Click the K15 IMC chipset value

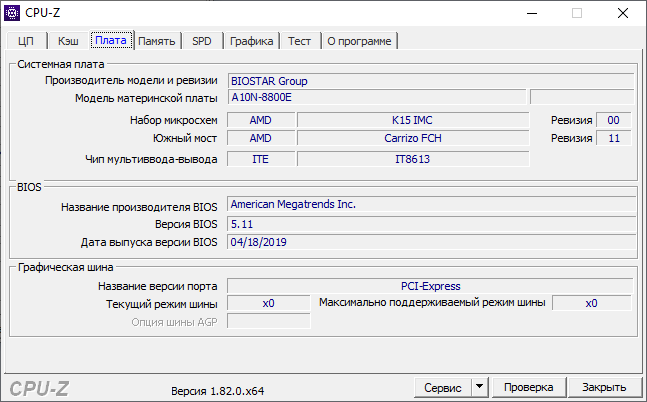pos(413,120)
